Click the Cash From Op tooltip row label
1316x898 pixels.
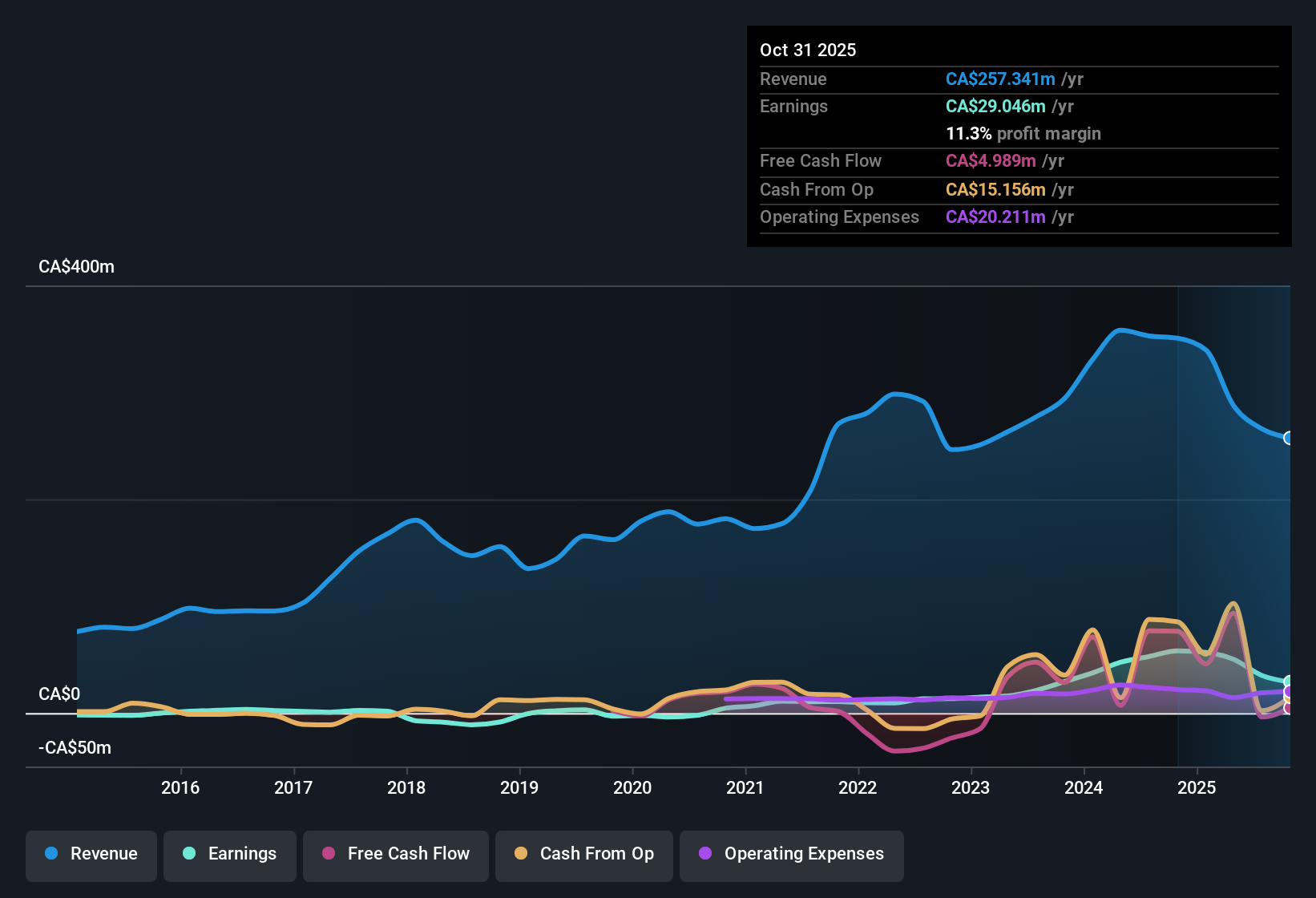point(817,189)
